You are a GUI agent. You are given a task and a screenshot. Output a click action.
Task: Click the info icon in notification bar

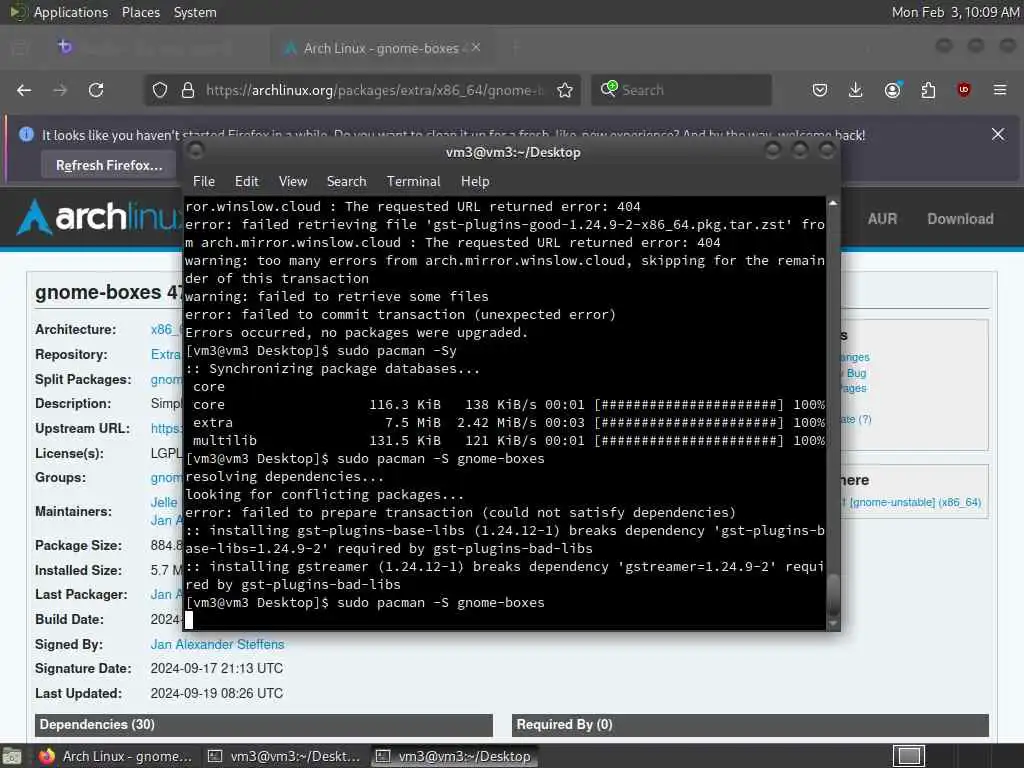(x=26, y=135)
